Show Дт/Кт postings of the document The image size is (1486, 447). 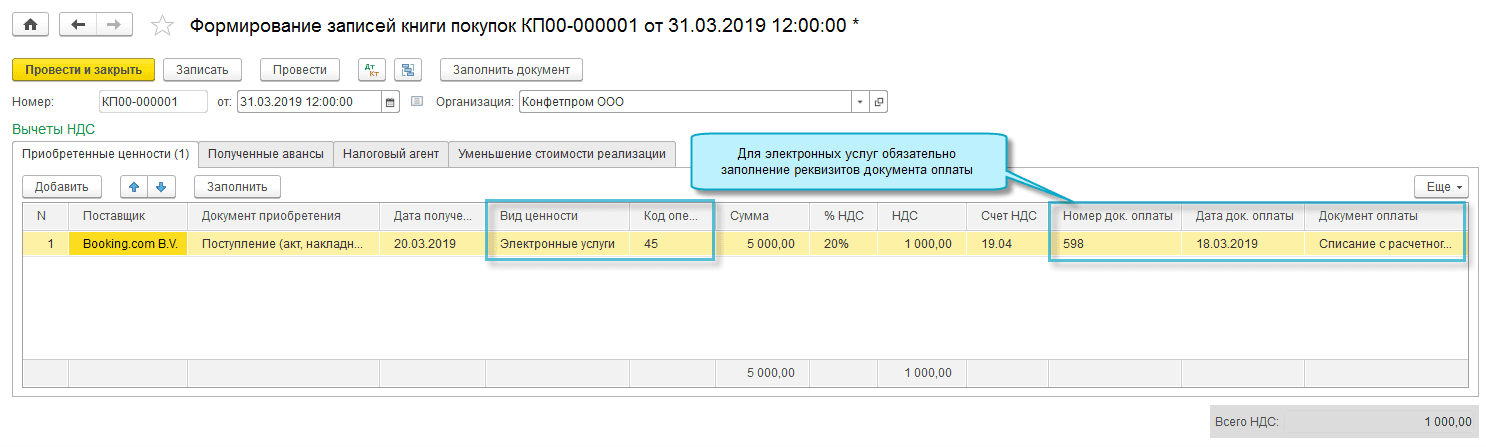tap(372, 70)
